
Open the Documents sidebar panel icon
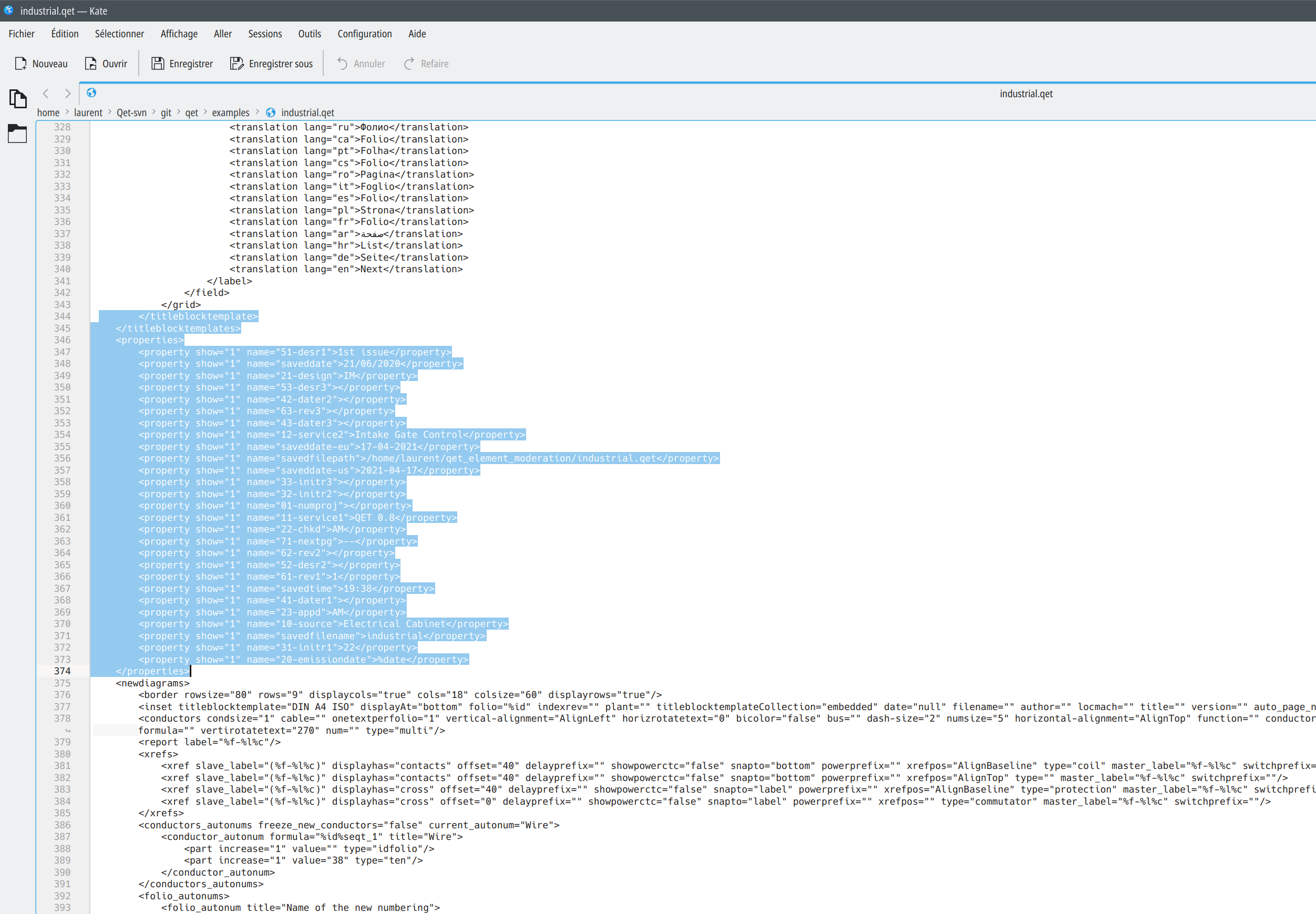tap(18, 98)
